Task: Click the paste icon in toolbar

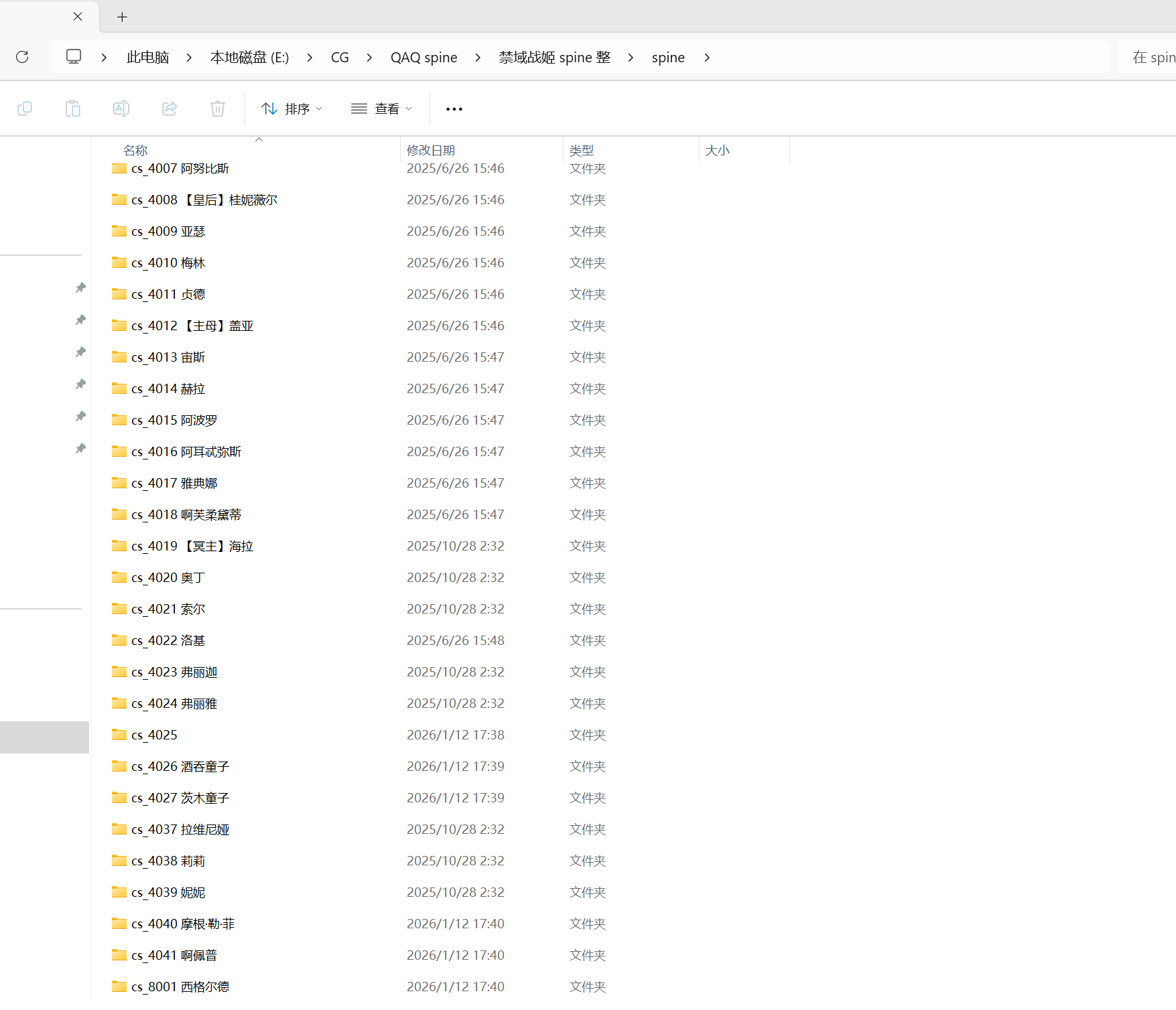Action: 73,109
